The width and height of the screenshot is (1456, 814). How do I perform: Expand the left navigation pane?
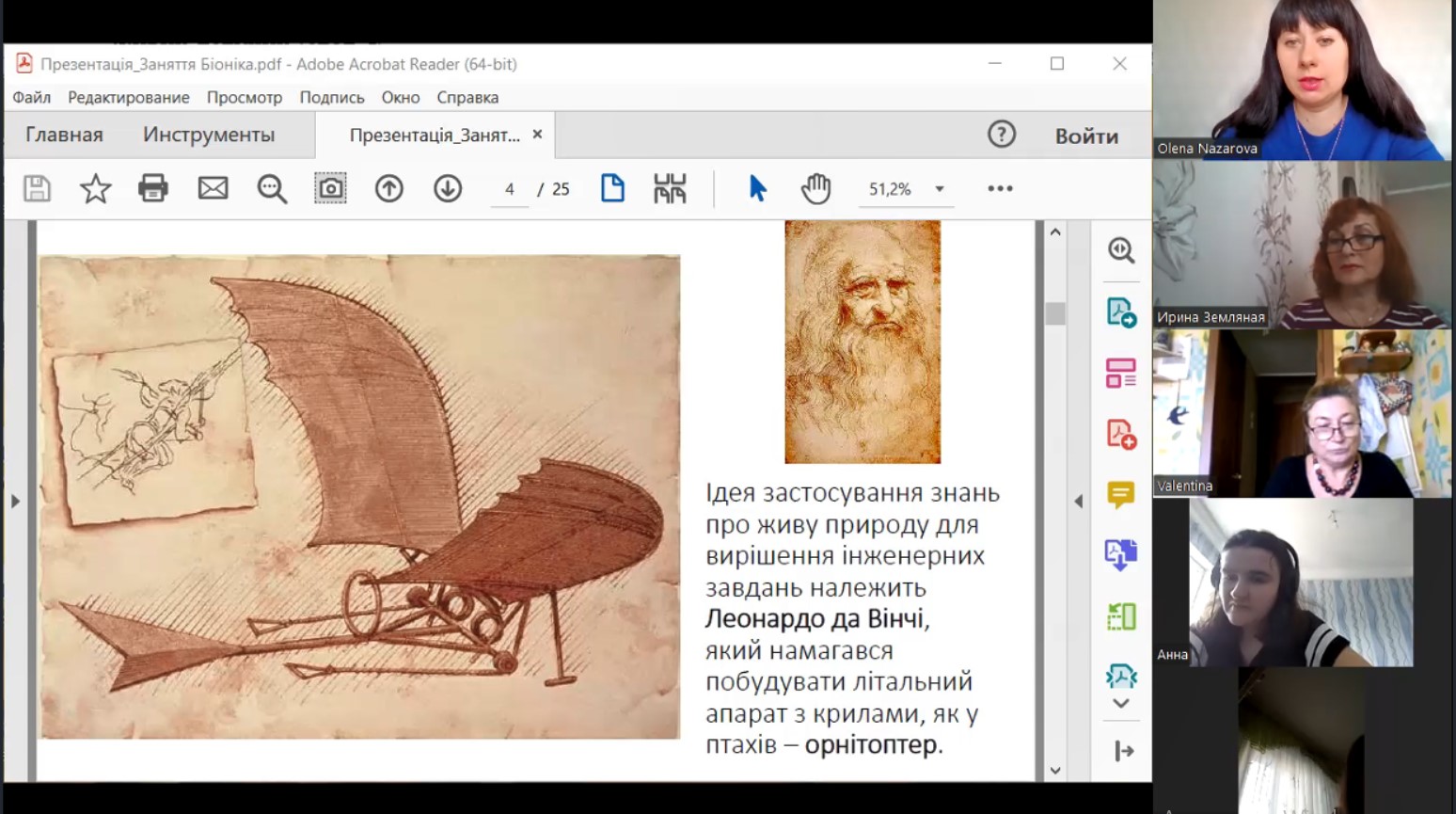click(15, 502)
